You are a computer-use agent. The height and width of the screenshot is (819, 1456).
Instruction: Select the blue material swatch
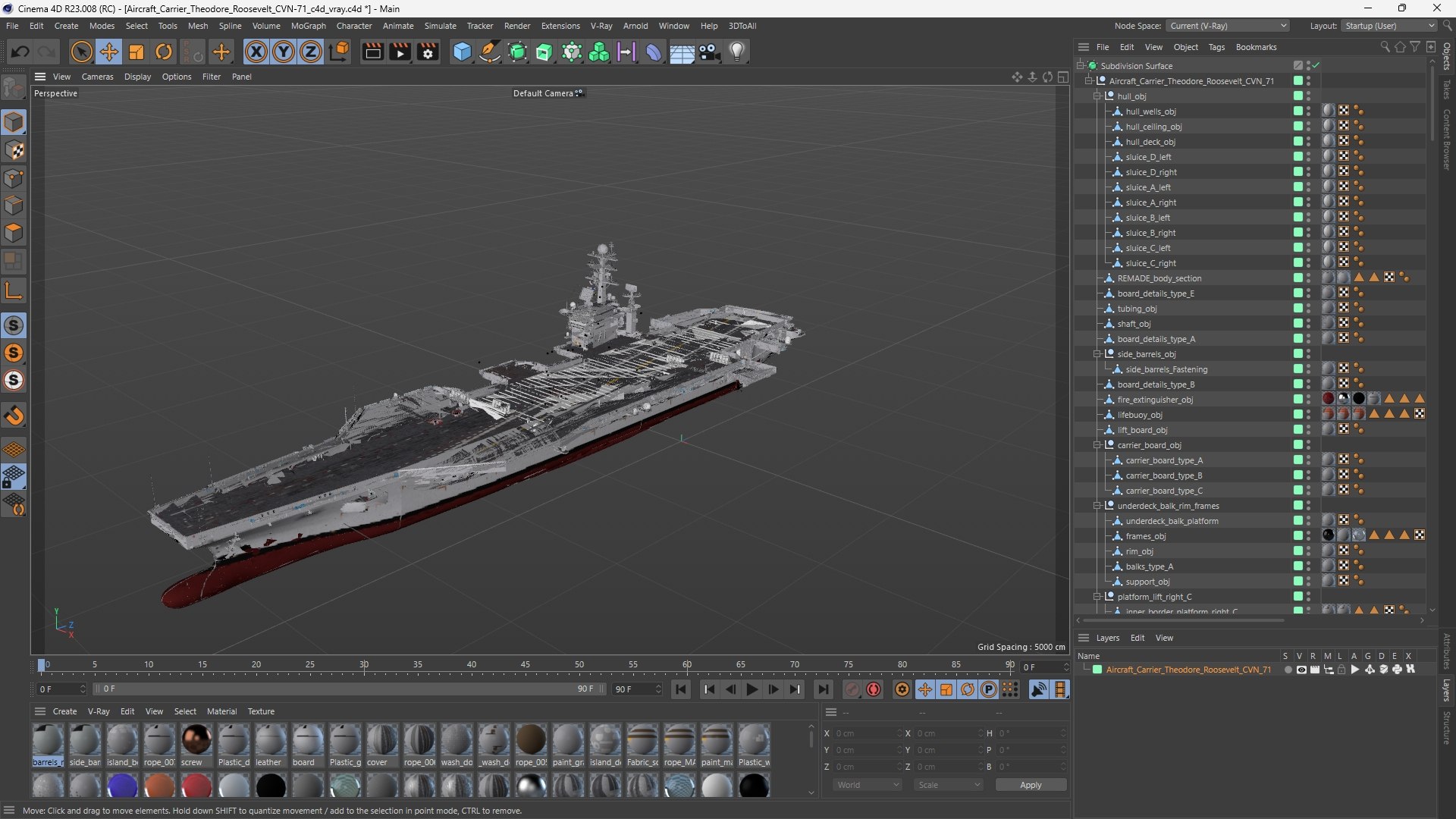[x=122, y=786]
